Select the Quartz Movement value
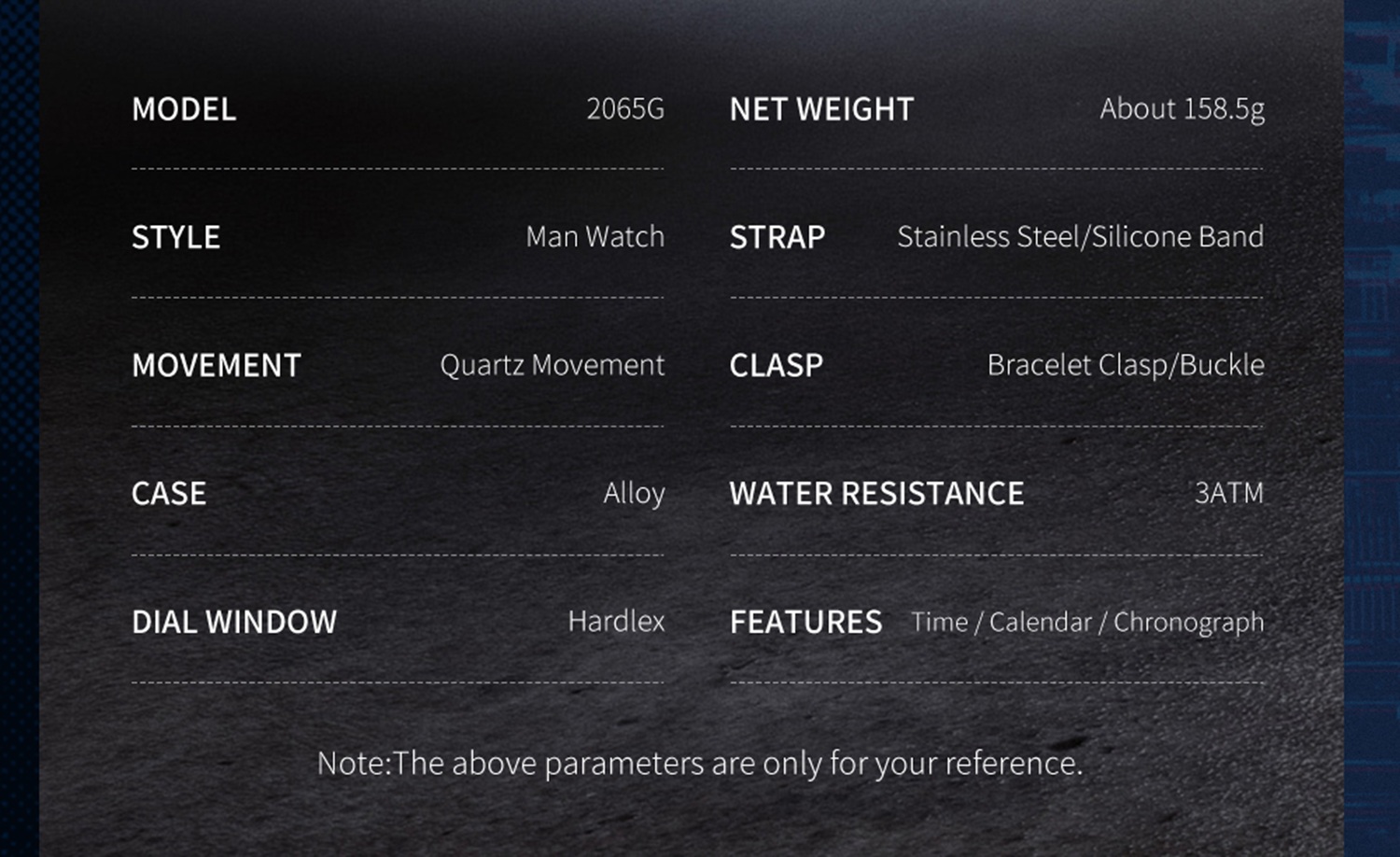Image resolution: width=1400 pixels, height=857 pixels. pos(552,365)
